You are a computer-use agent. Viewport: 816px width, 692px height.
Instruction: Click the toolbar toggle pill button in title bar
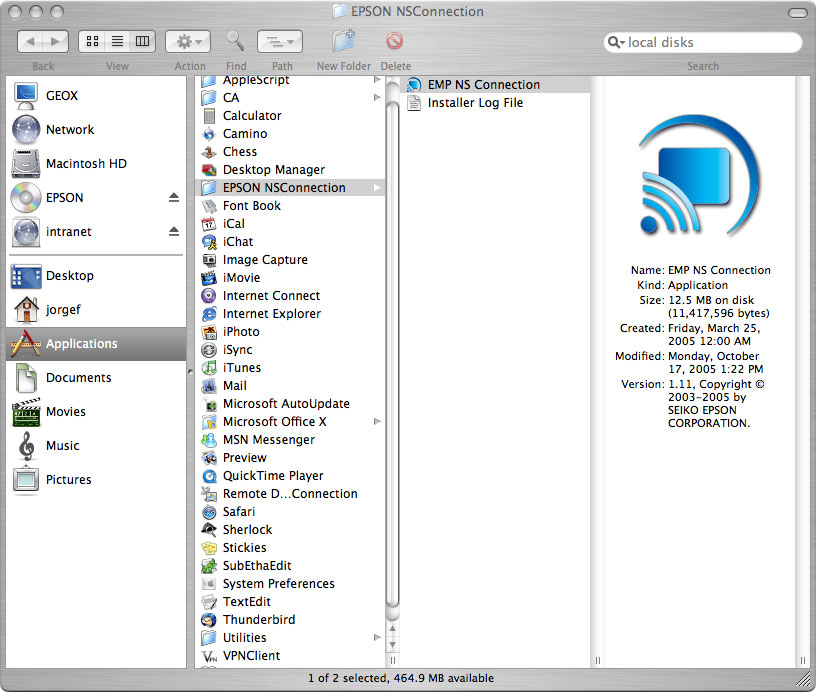(x=797, y=12)
